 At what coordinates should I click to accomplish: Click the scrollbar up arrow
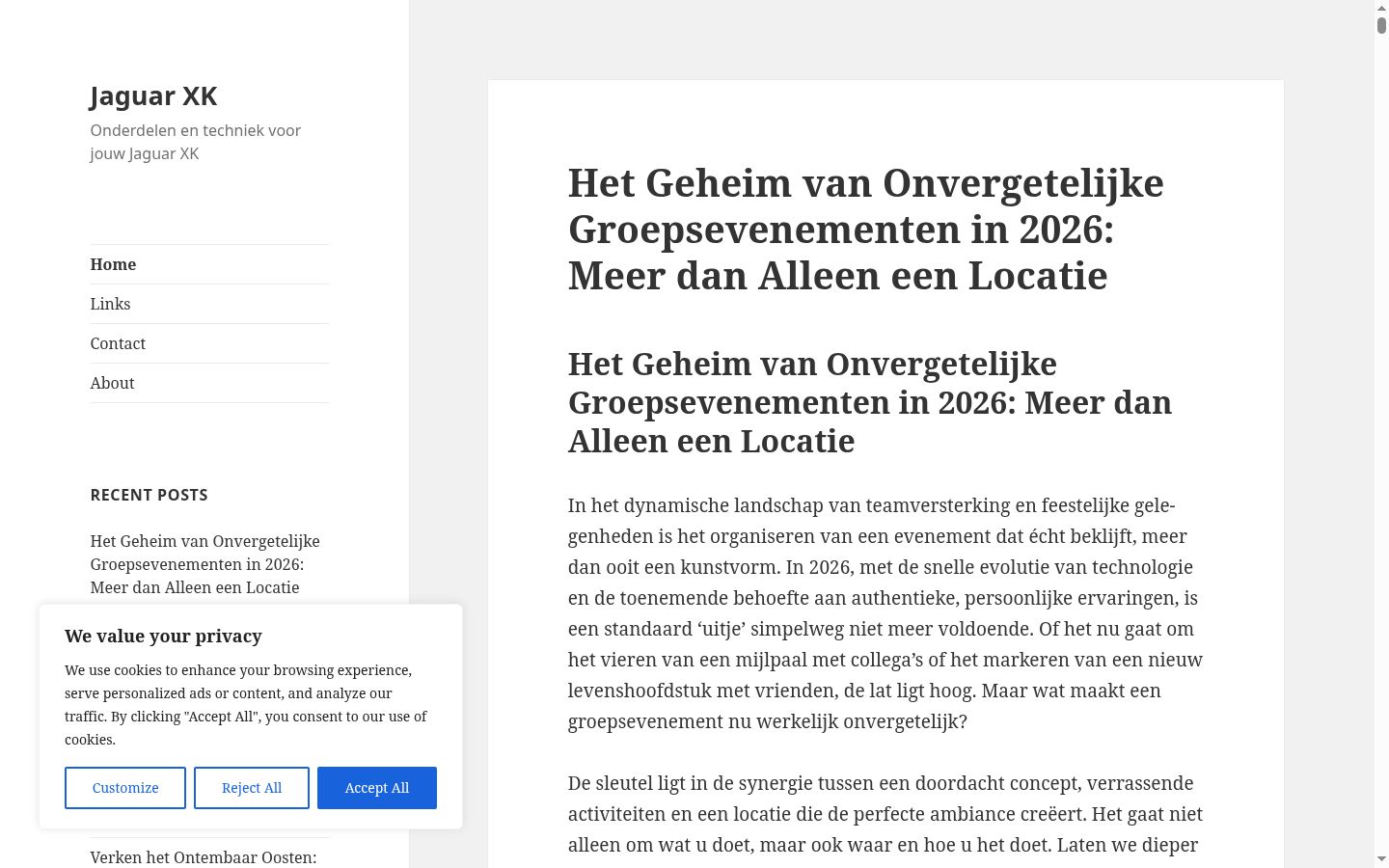[1381, 7]
